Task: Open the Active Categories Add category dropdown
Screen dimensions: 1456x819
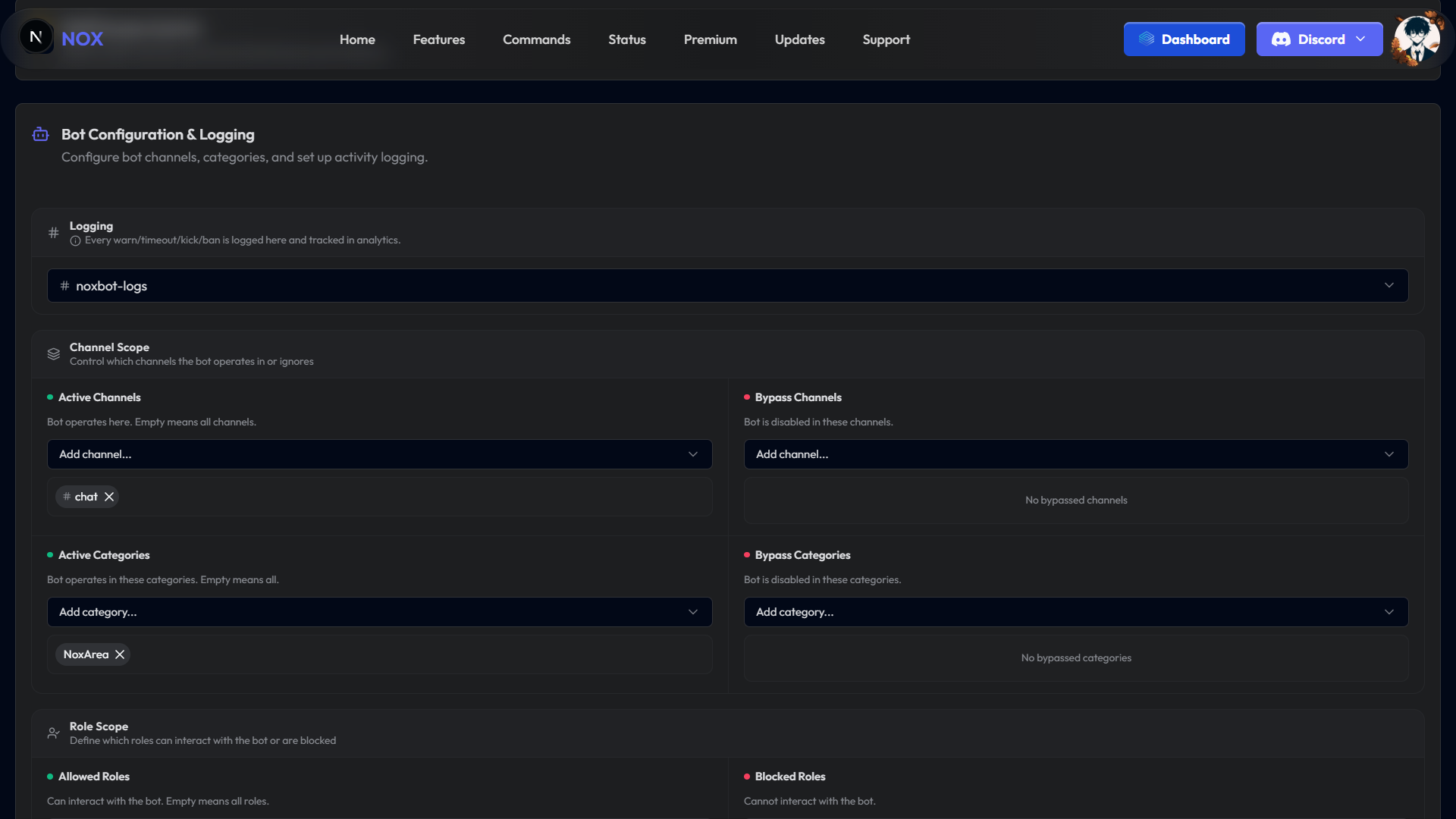Action: point(380,612)
